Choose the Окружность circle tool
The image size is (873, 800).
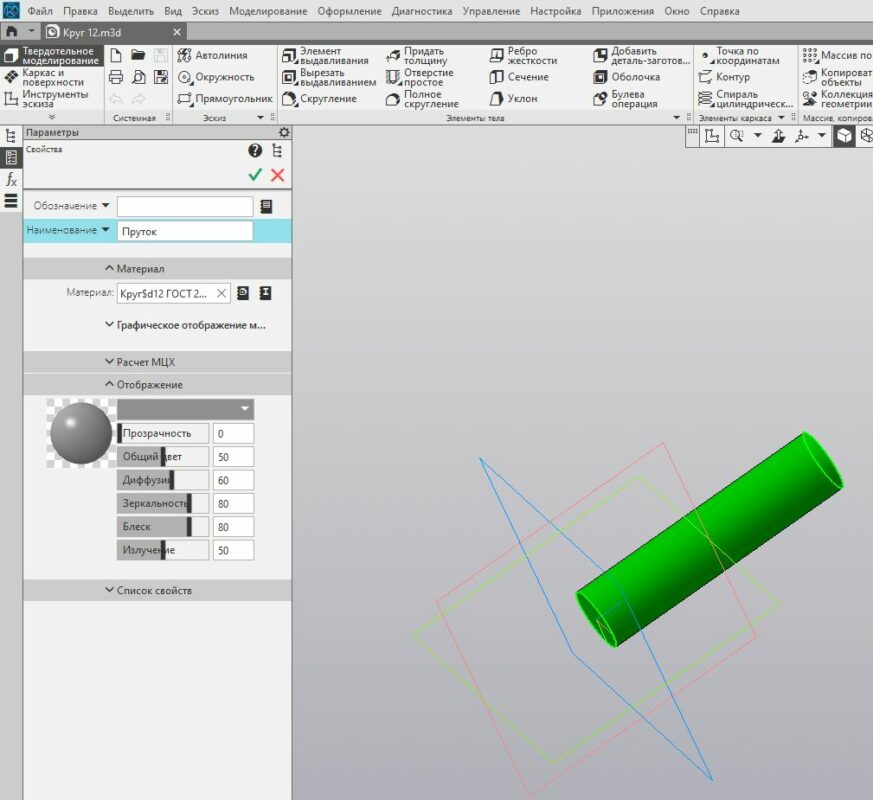[x=216, y=77]
